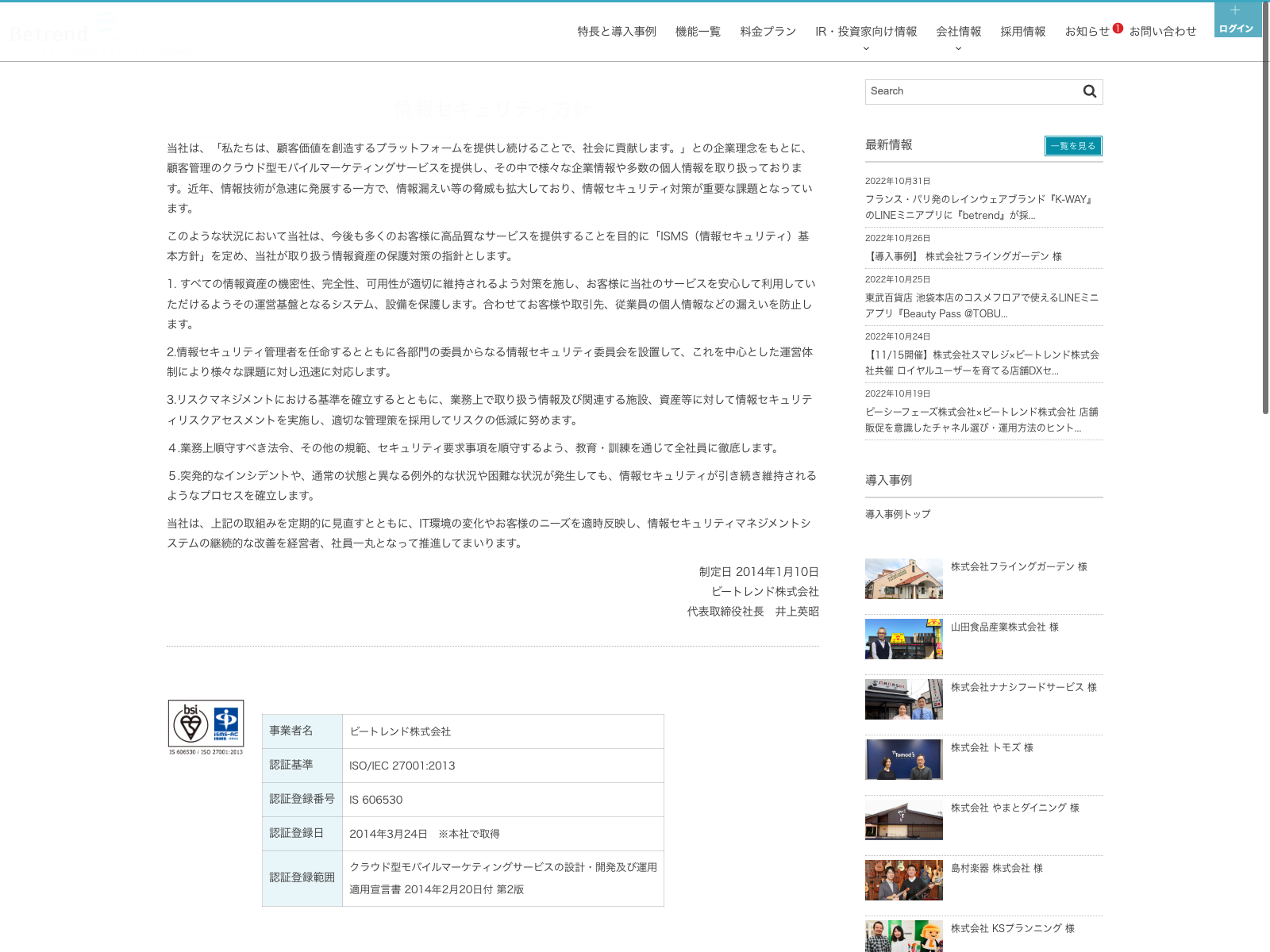Visit the お問い合わせ contact page

pos(1163,32)
